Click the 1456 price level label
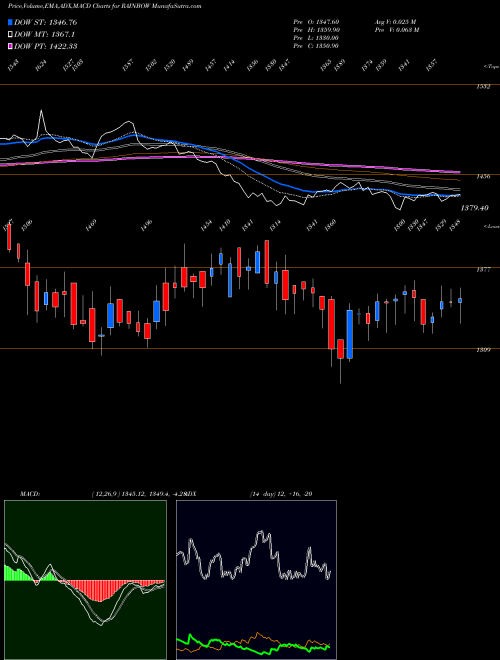 click(484, 177)
